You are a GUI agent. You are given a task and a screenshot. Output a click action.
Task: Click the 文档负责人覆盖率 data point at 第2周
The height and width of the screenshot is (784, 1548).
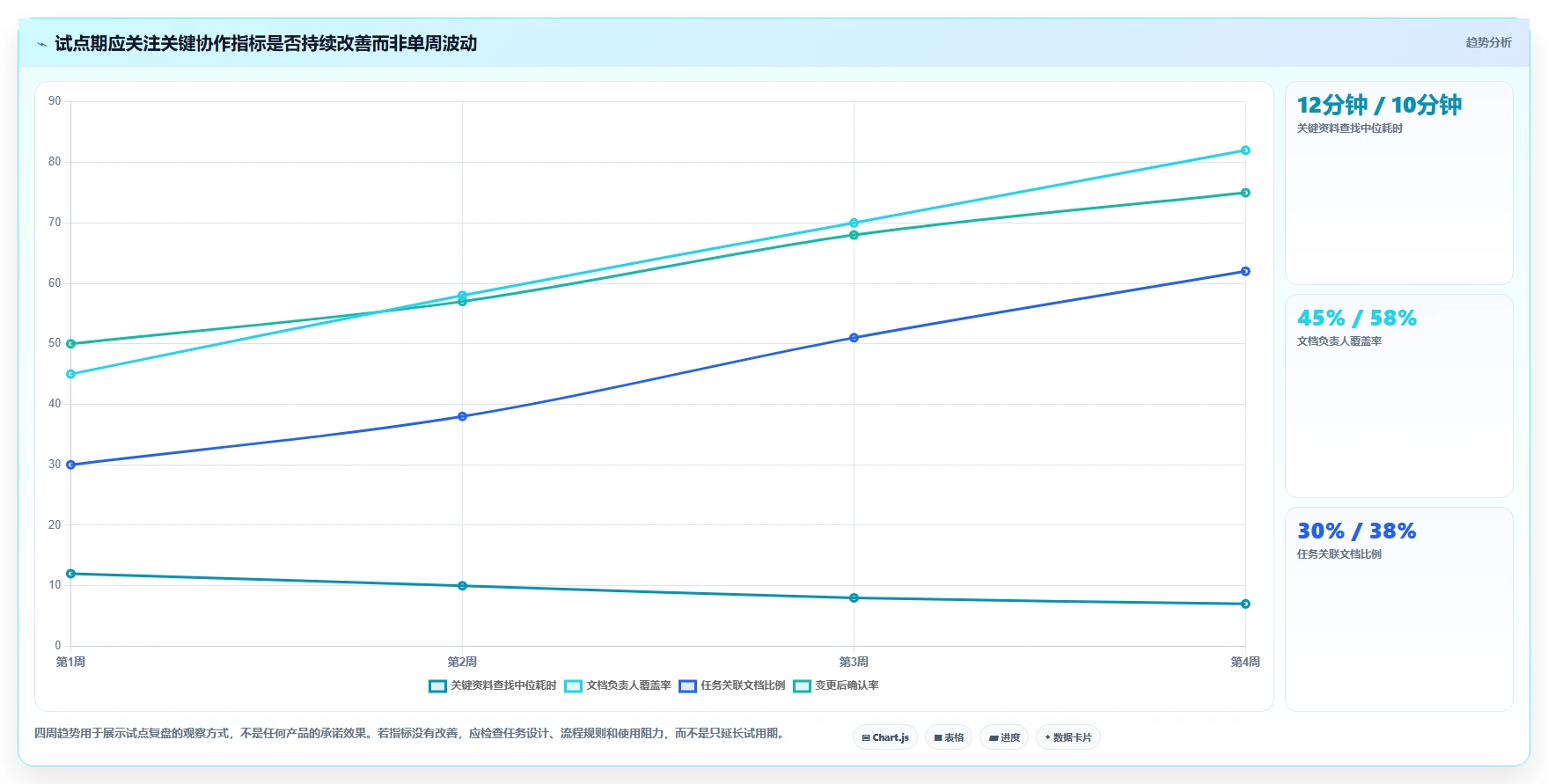pyautogui.click(x=462, y=296)
